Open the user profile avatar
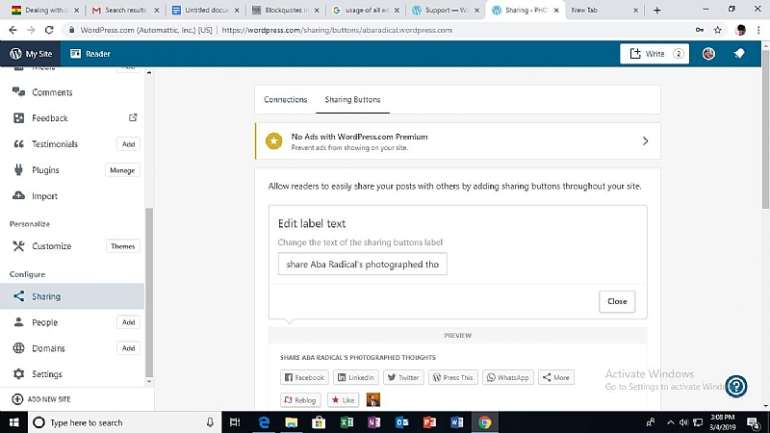 pos(708,54)
